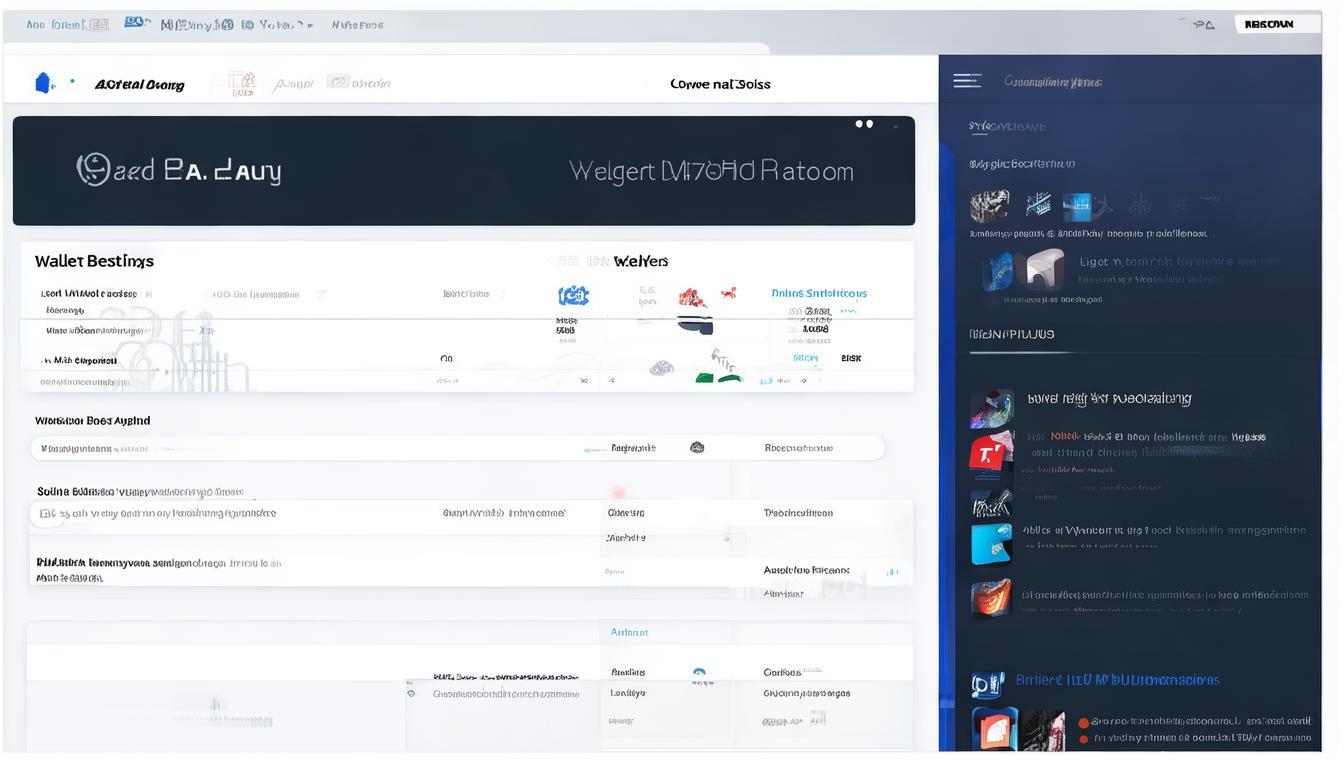The width and height of the screenshot is (1344, 768).
Task: Expand the dropdown arrow in the first Wallet column
Action: click(x=322, y=295)
